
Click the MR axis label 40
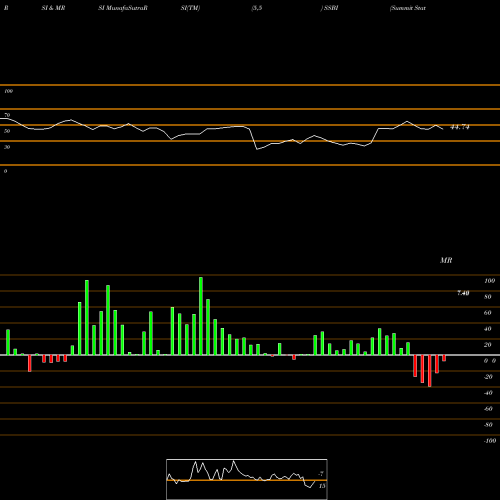point(488,329)
